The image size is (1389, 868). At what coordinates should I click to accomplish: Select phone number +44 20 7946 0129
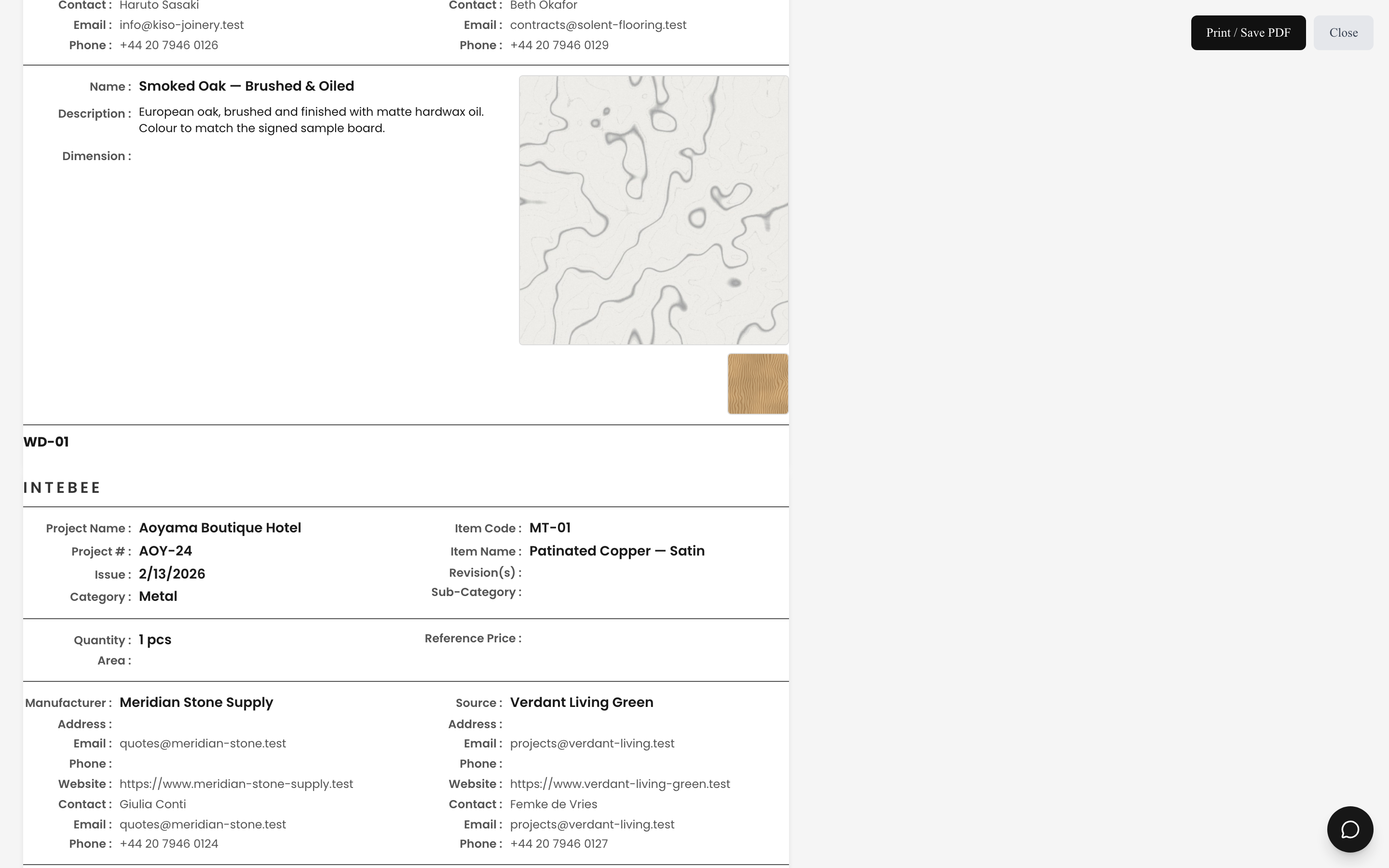pos(559,45)
